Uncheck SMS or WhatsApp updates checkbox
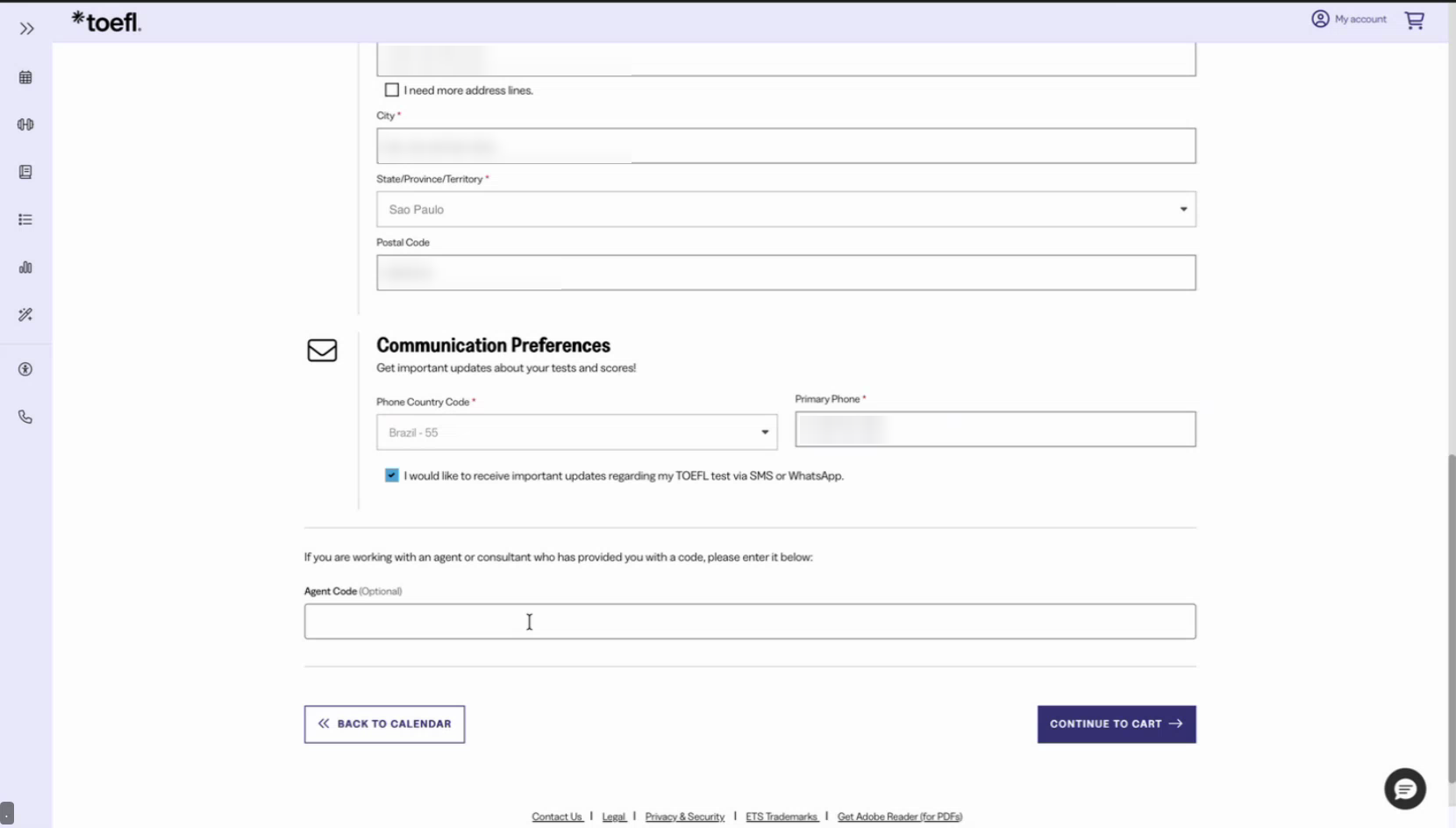Image resolution: width=1456 pixels, height=828 pixels. [392, 475]
